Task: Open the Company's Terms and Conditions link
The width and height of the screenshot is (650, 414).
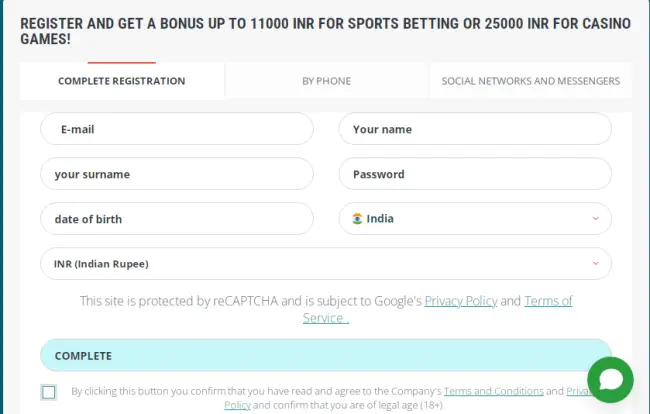Action: [x=493, y=392]
